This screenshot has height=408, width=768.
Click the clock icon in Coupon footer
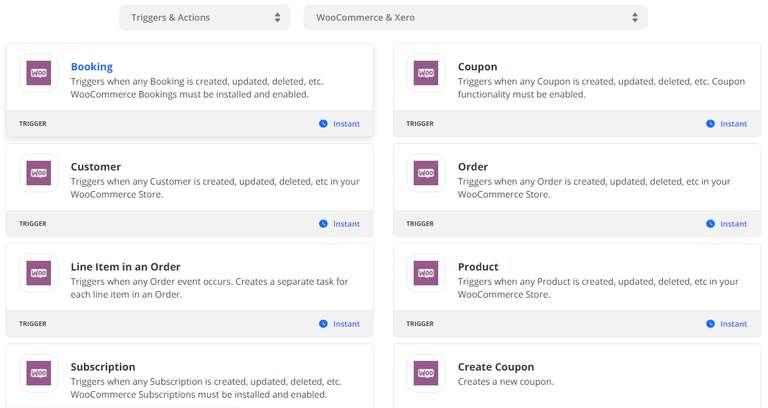pos(710,123)
